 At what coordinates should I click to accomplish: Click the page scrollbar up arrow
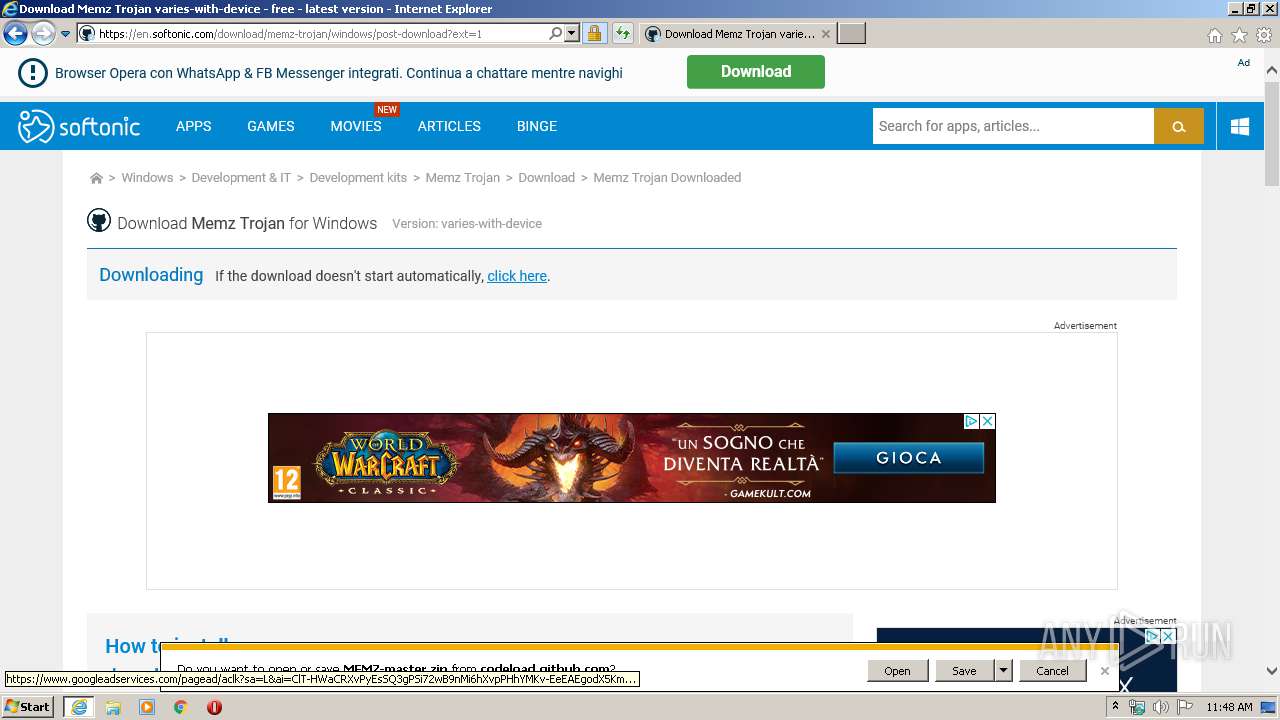tap(1272, 71)
